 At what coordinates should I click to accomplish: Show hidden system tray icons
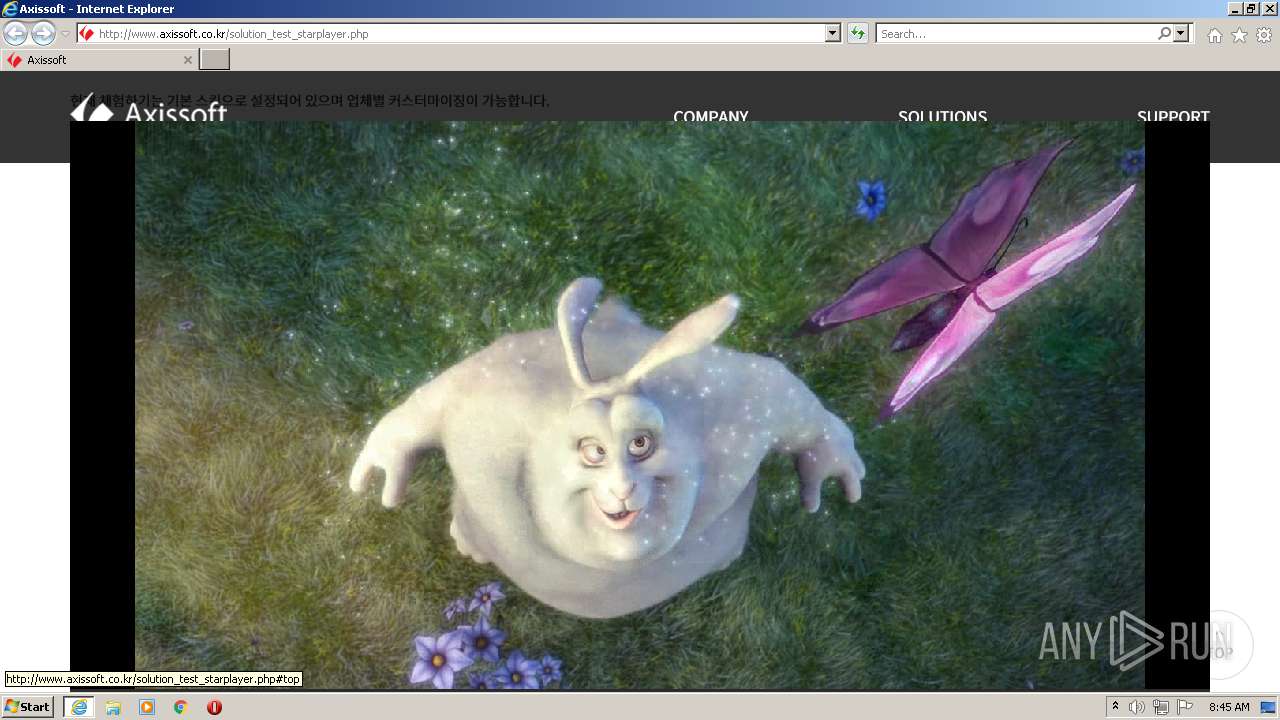click(1116, 707)
